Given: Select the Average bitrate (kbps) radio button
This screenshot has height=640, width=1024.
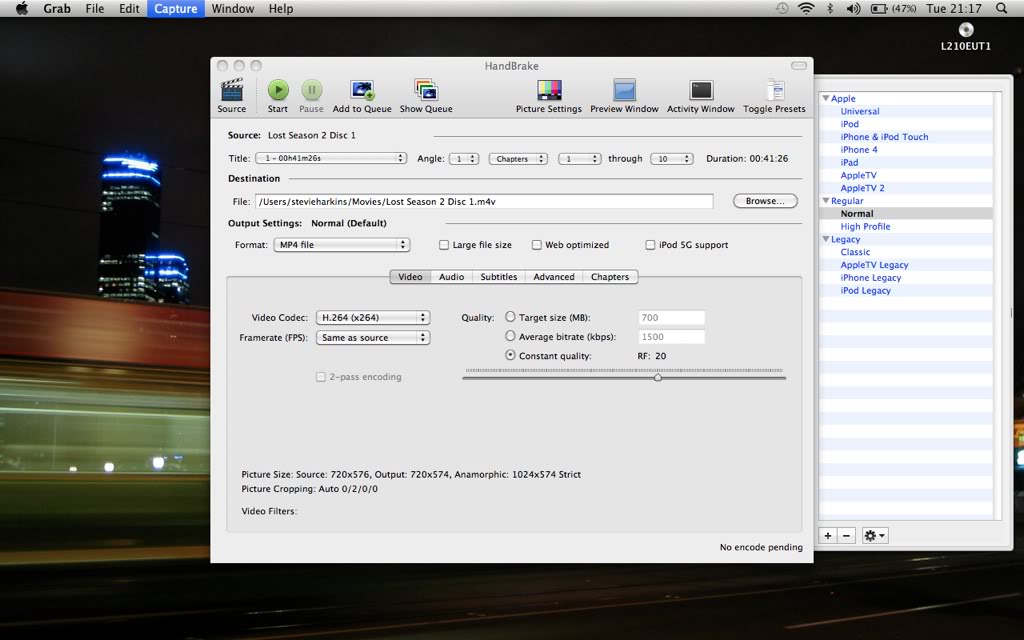Looking at the screenshot, I should click(x=511, y=336).
